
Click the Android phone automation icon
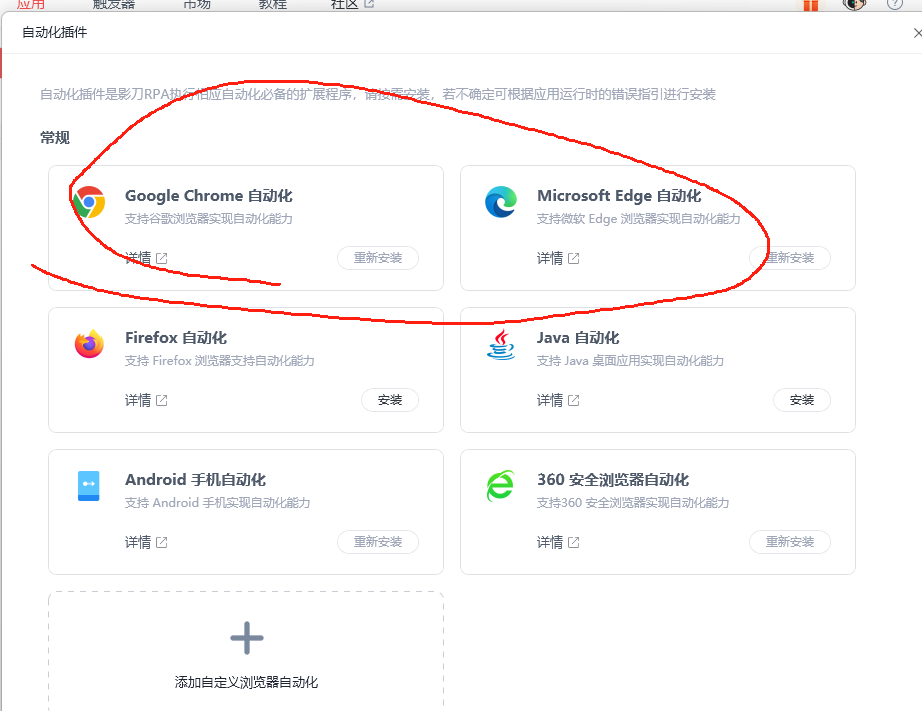89,486
